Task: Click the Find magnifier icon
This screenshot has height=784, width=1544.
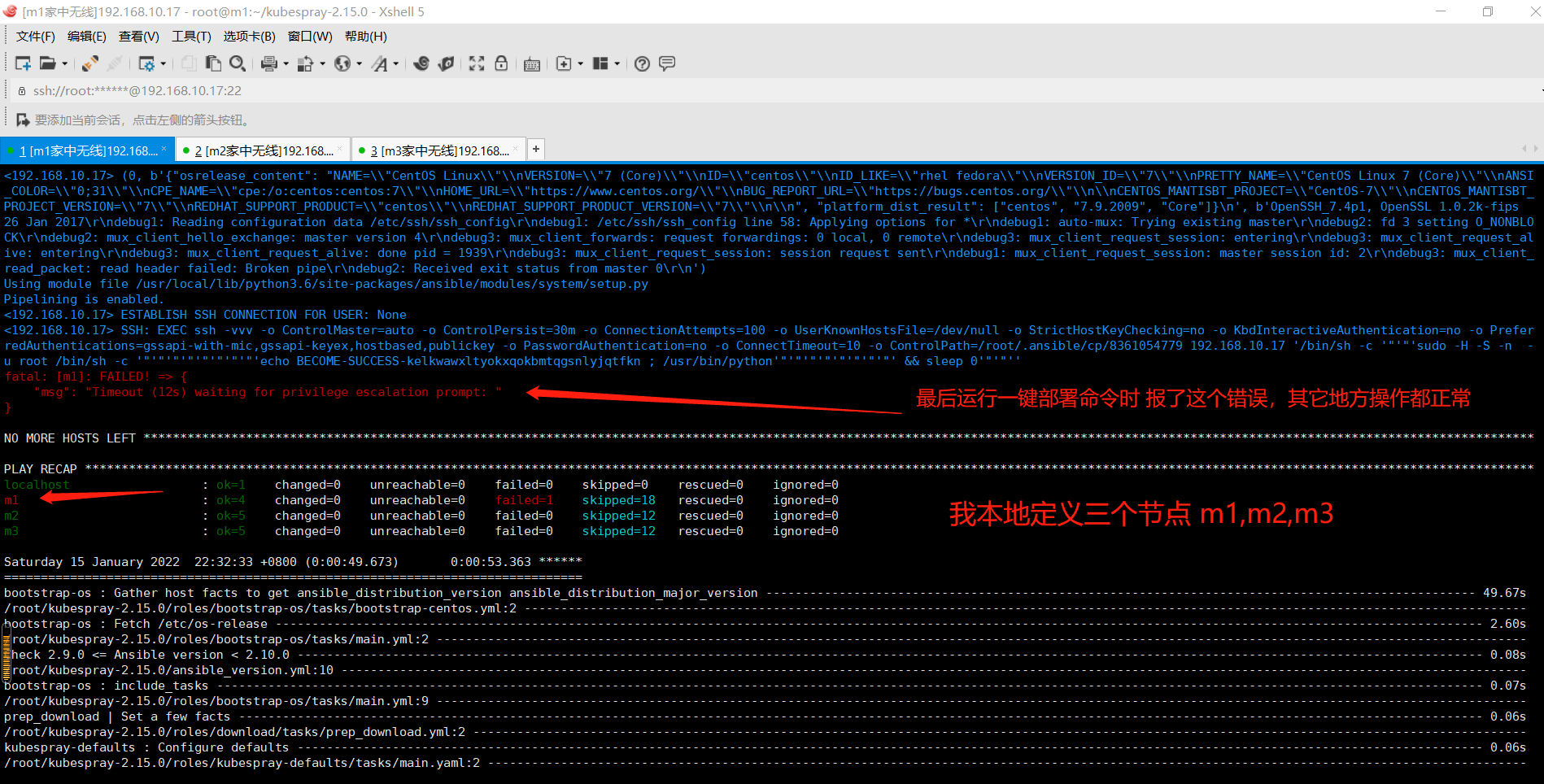Action: 238,63
